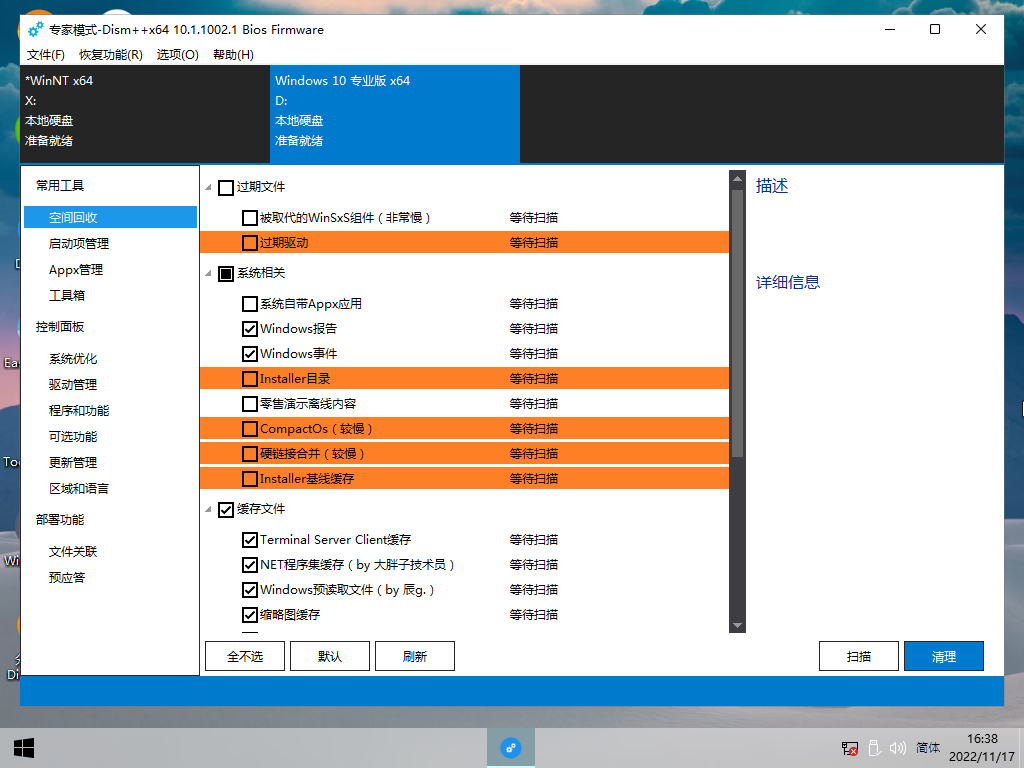1024x768 pixels.
Task: Select 空间回收 in the sidebar
Action: pyautogui.click(x=110, y=217)
